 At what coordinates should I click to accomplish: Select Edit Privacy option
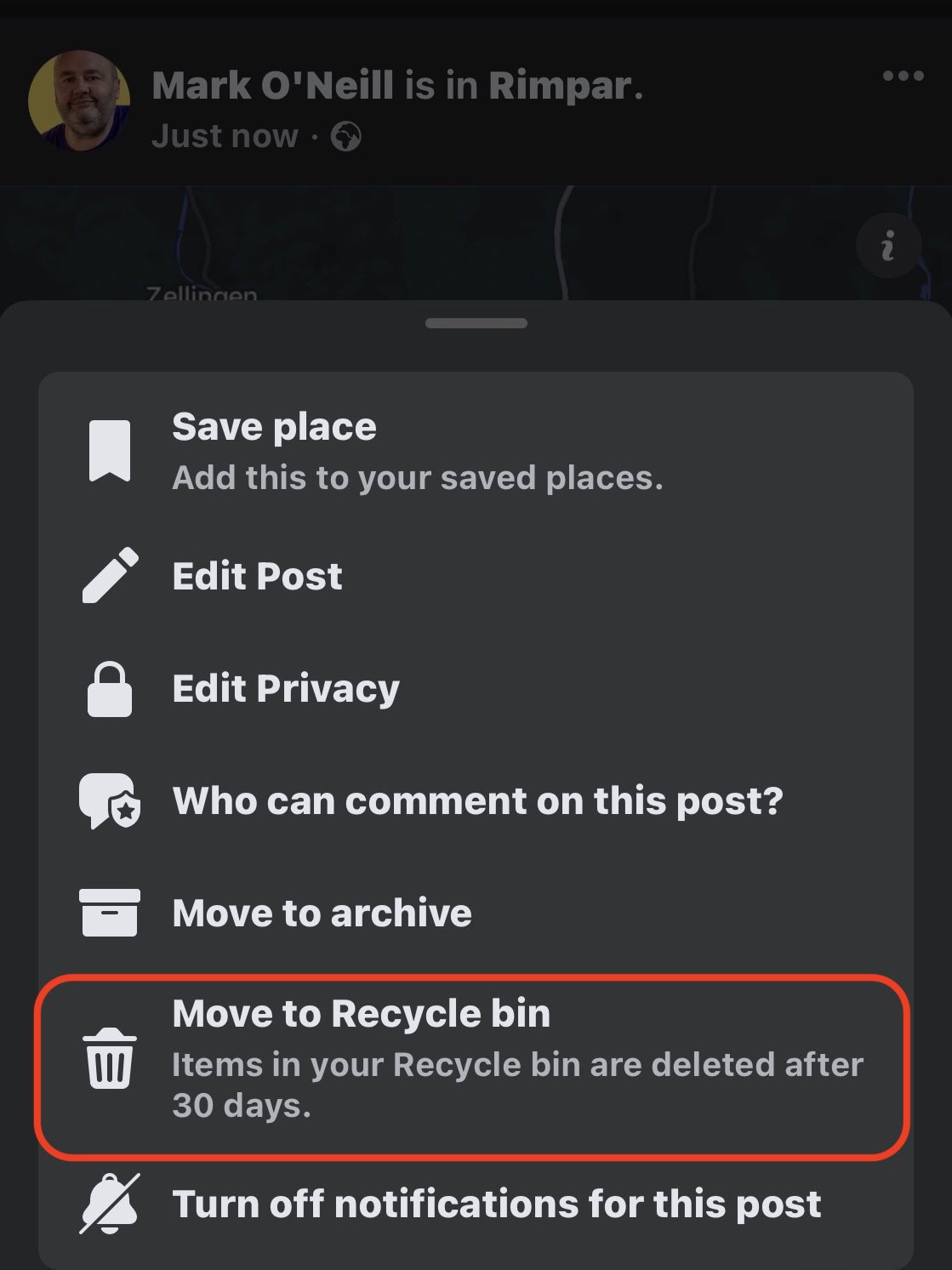click(x=476, y=689)
